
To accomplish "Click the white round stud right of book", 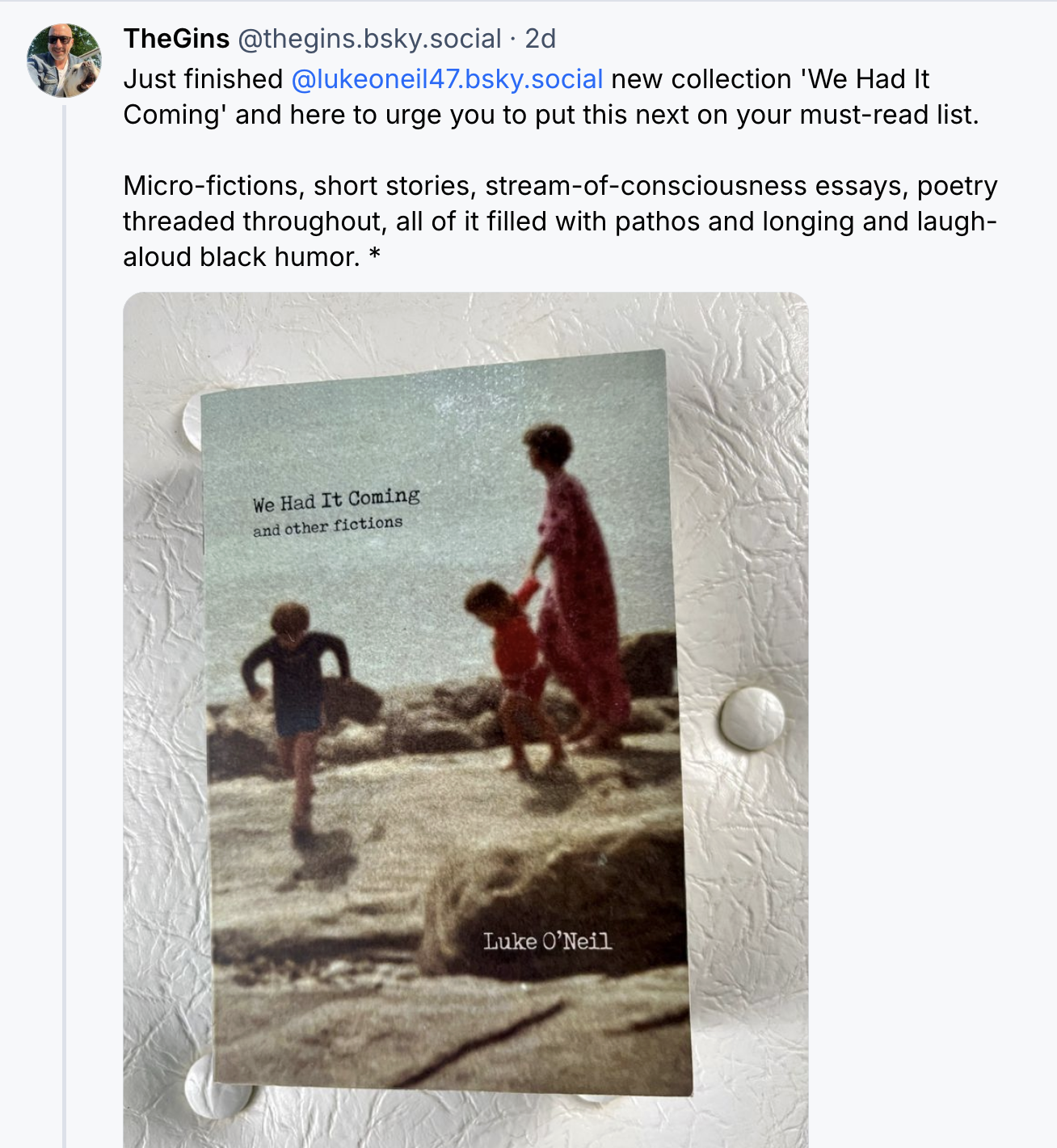I will point(751,717).
